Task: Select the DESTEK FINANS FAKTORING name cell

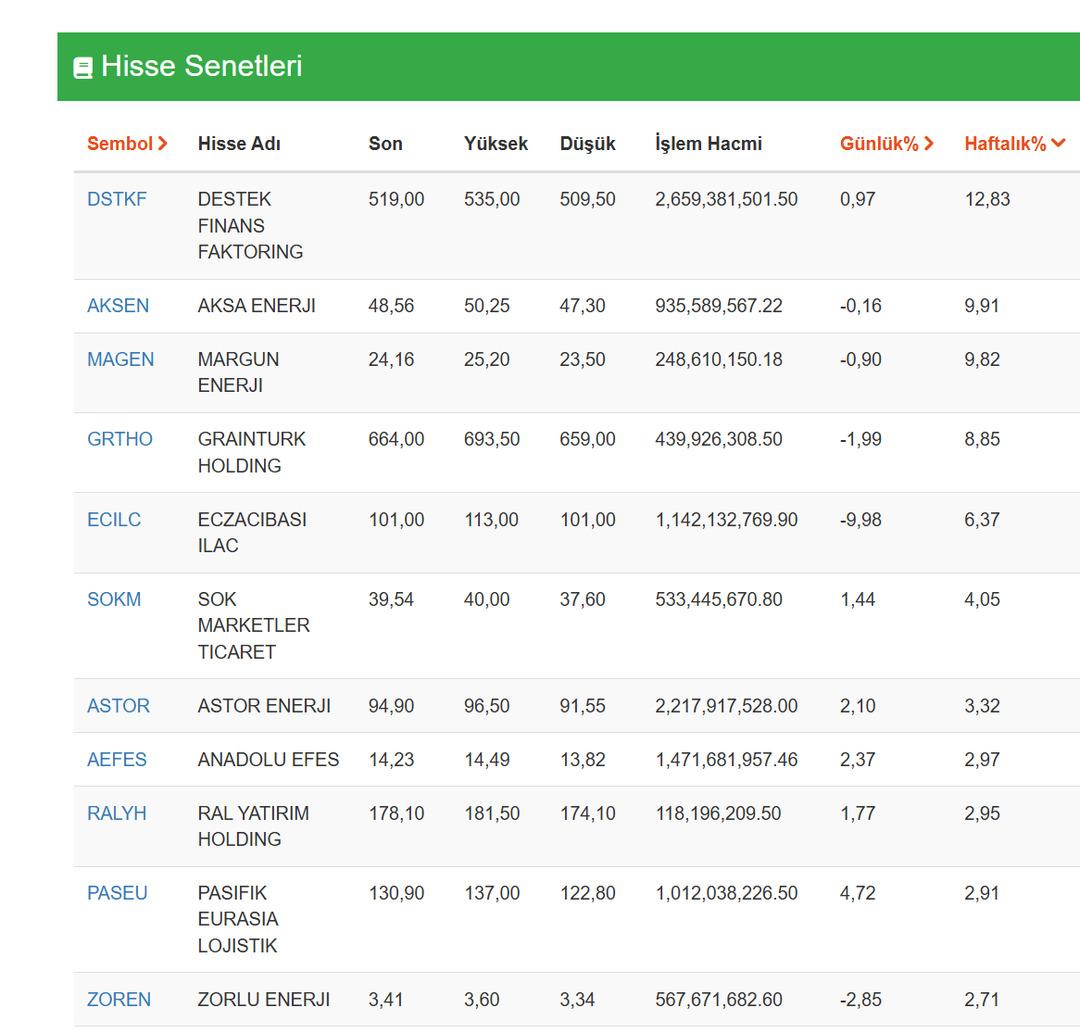Action: [250, 225]
